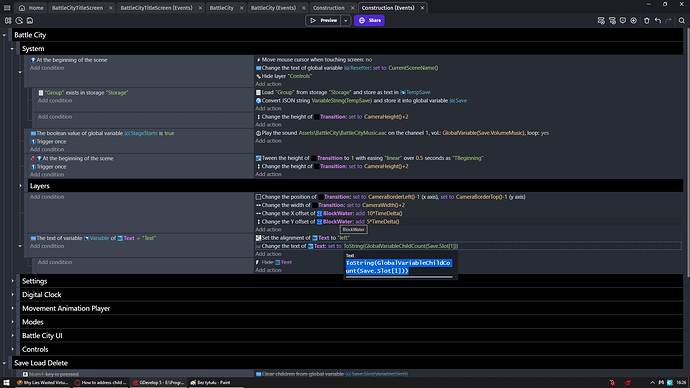This screenshot has height=388, width=690.
Task: Collapse the System group
Action: 12,49
